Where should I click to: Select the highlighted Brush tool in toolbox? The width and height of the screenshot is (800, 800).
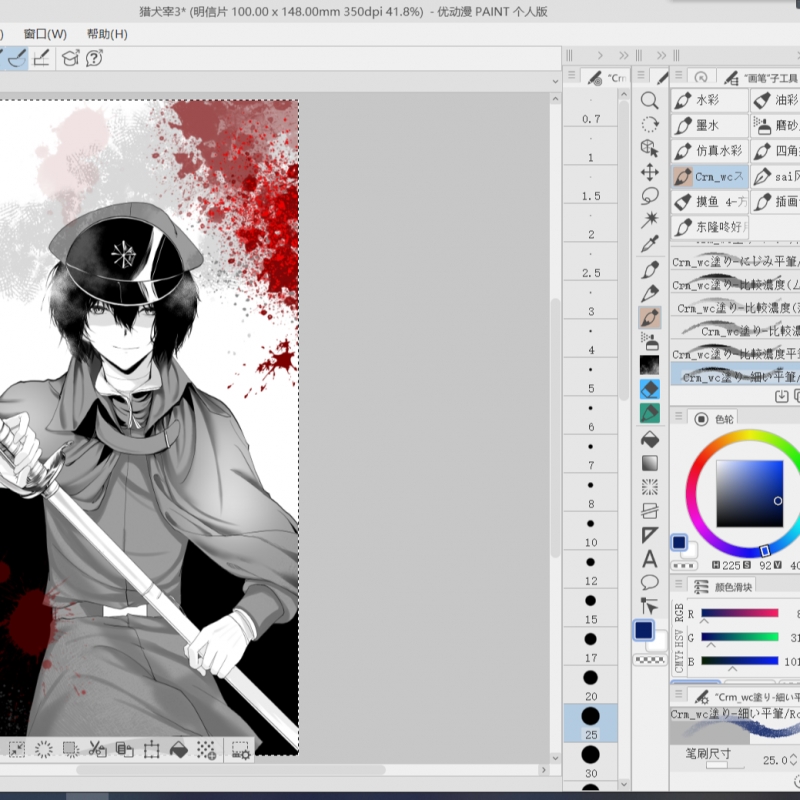click(x=649, y=317)
